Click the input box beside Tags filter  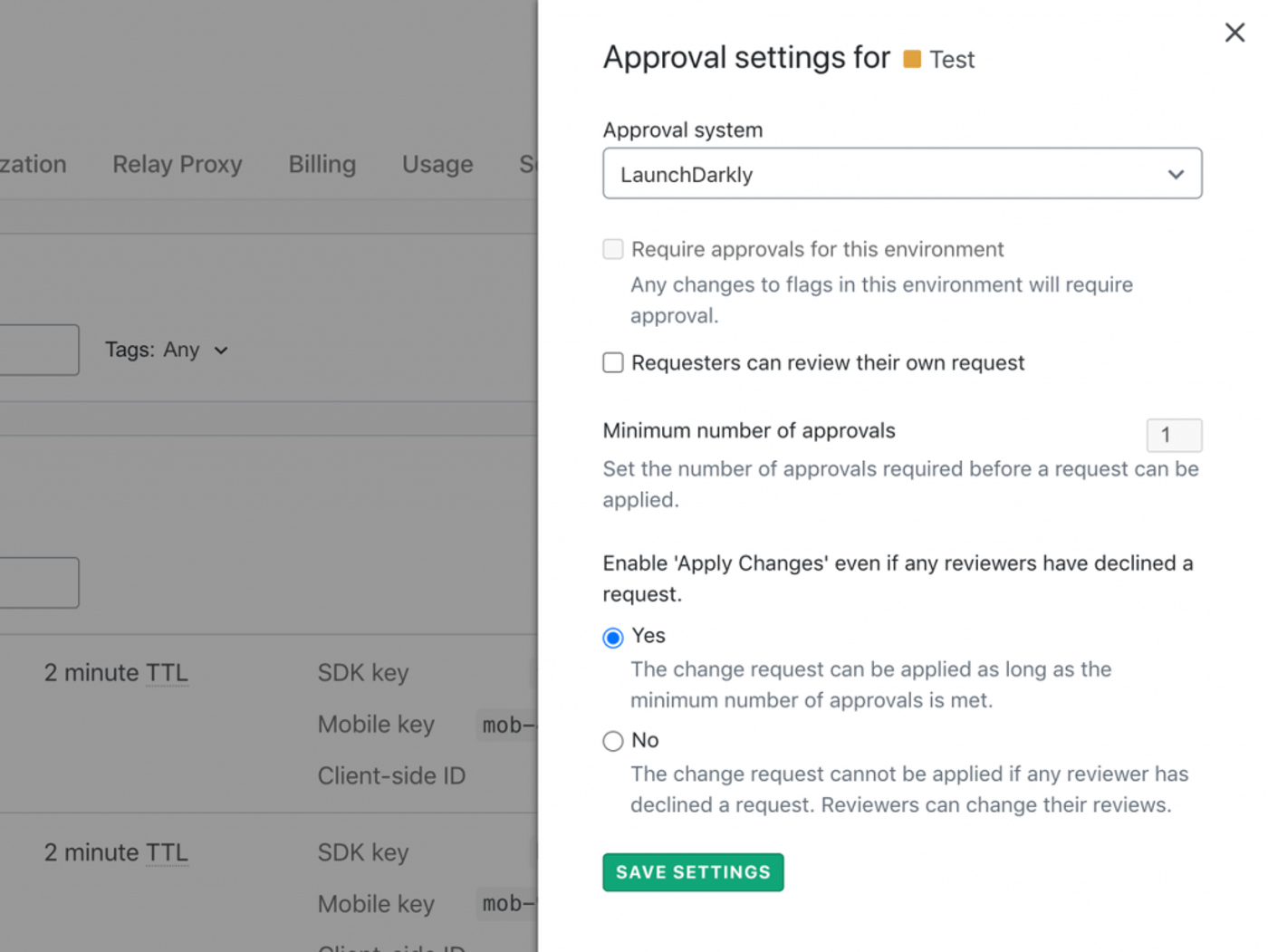coord(38,351)
